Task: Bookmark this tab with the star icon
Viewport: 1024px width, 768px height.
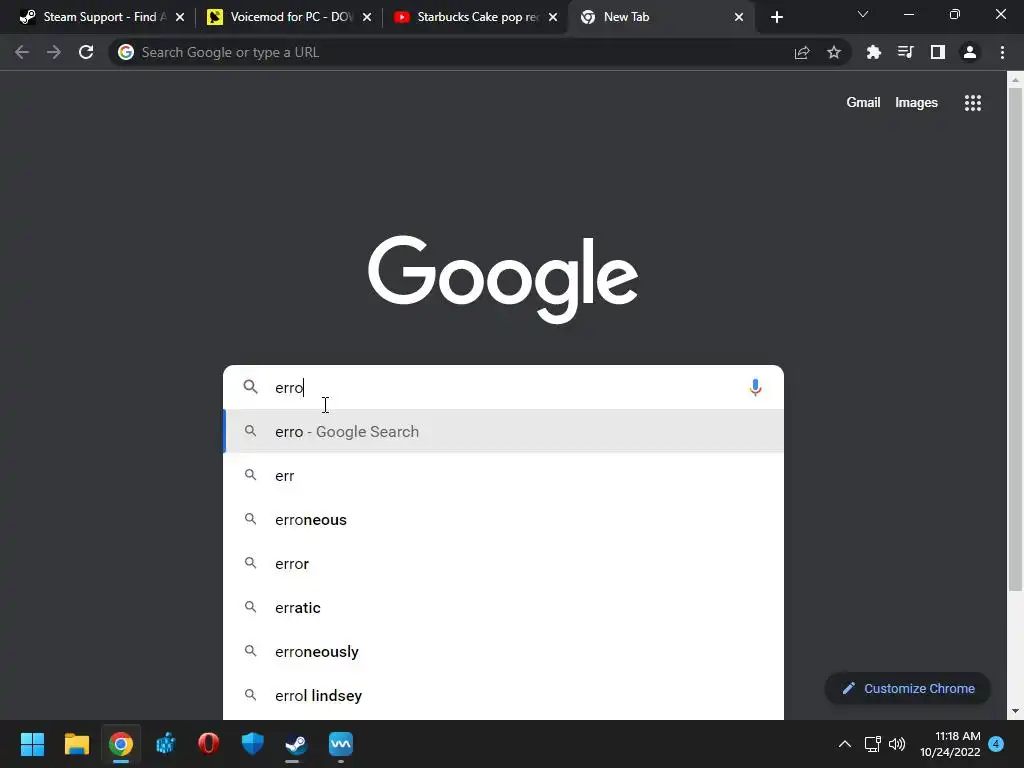Action: [834, 52]
